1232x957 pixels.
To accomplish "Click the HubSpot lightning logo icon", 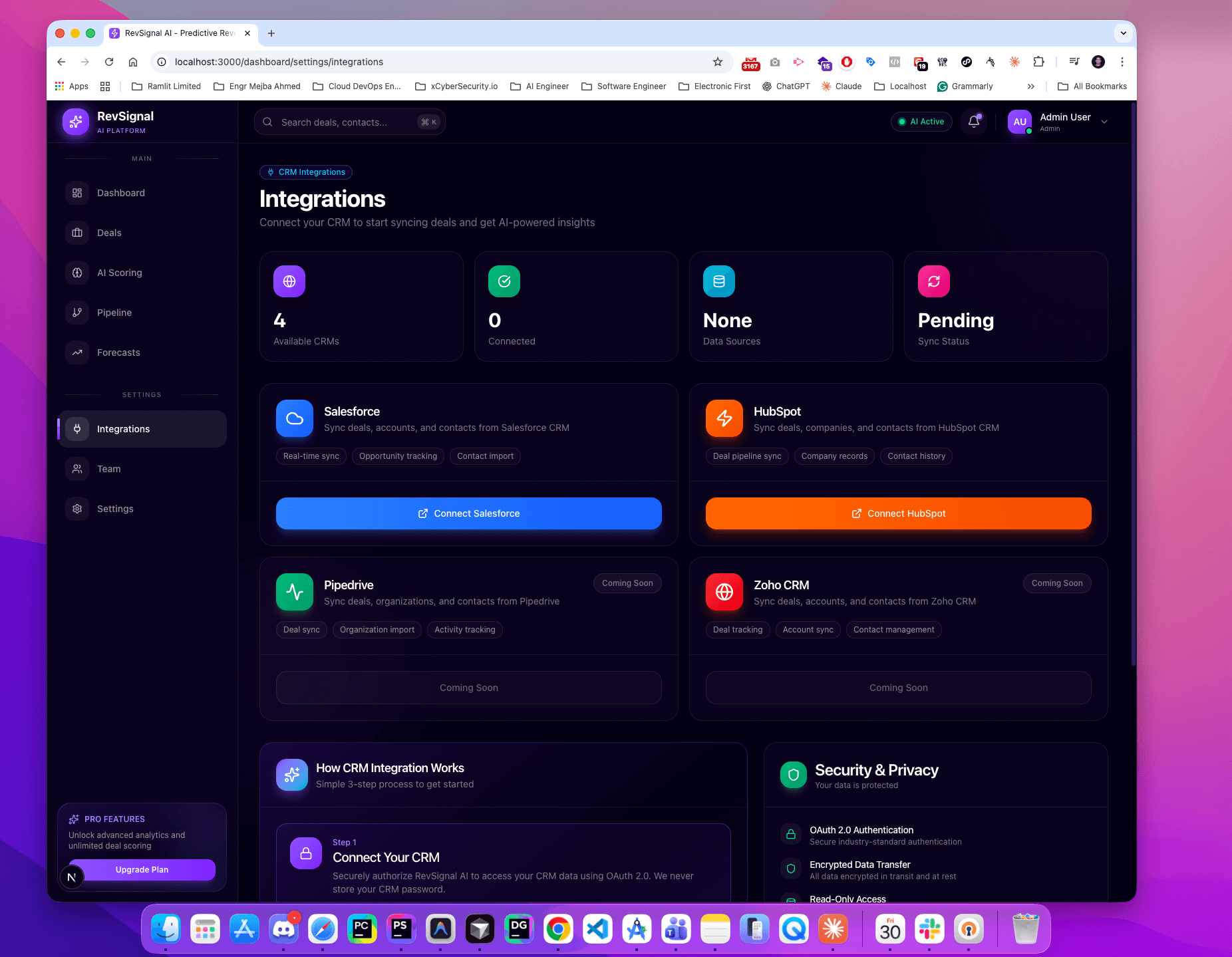I will coord(724,418).
